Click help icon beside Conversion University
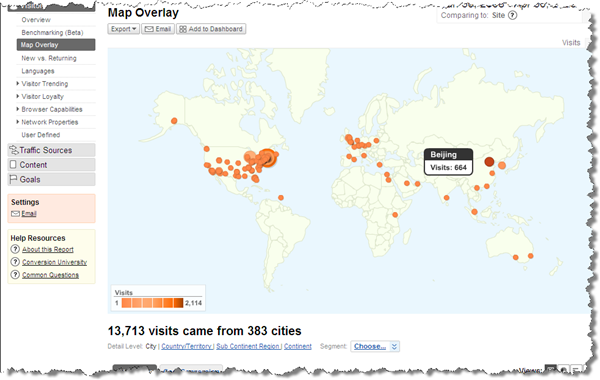The width and height of the screenshot is (600, 380). tap(15, 262)
